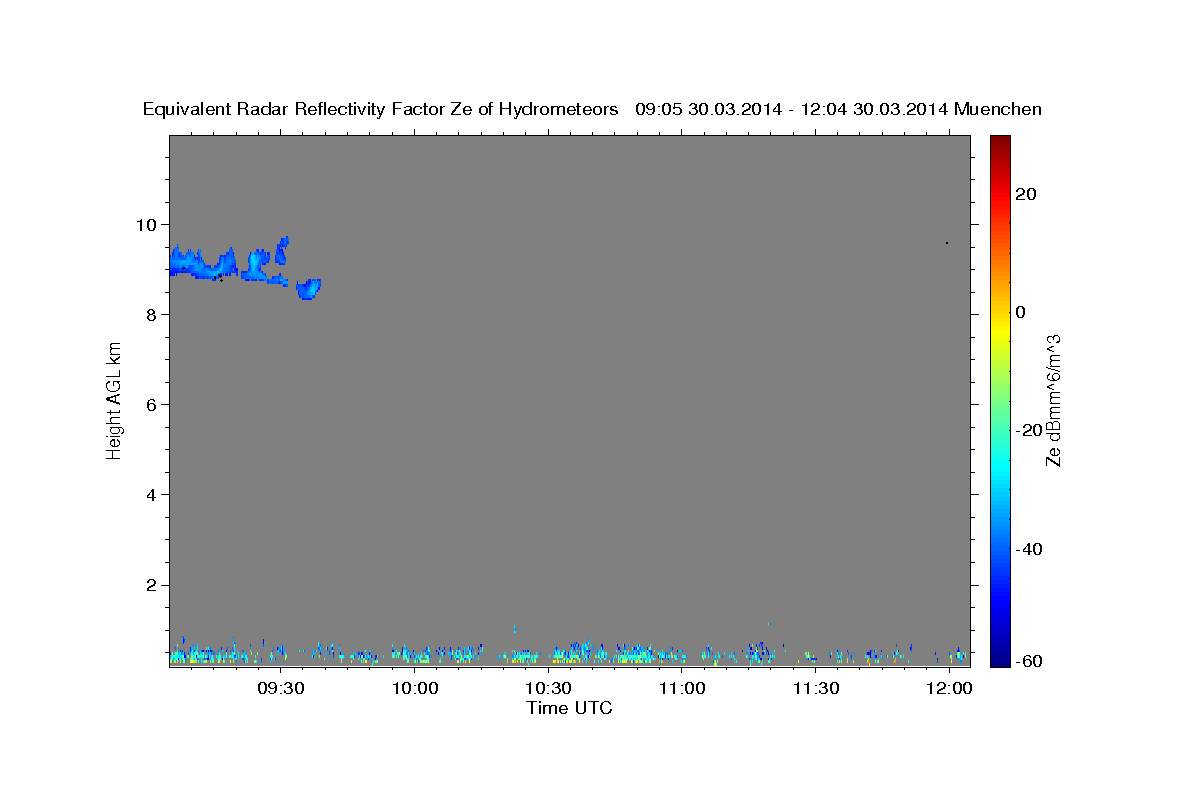The height and width of the screenshot is (800, 1200).
Task: Click the date range '09:05 30.03.2014 - 12:04 30.03.2014'
Action: pos(792,109)
